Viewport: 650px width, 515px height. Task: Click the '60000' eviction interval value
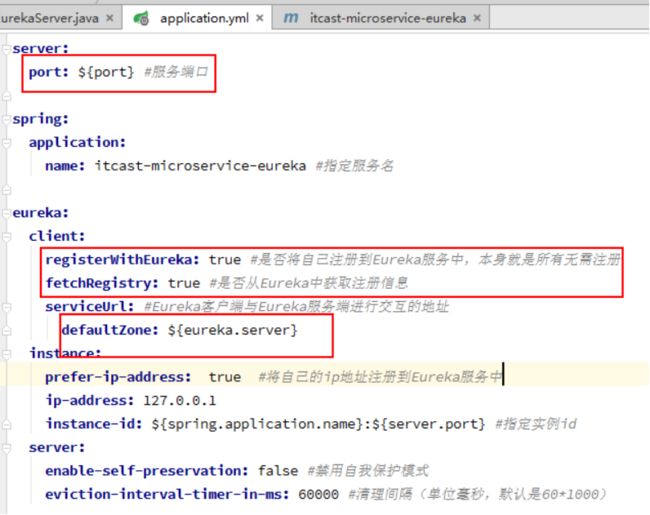click(318, 495)
